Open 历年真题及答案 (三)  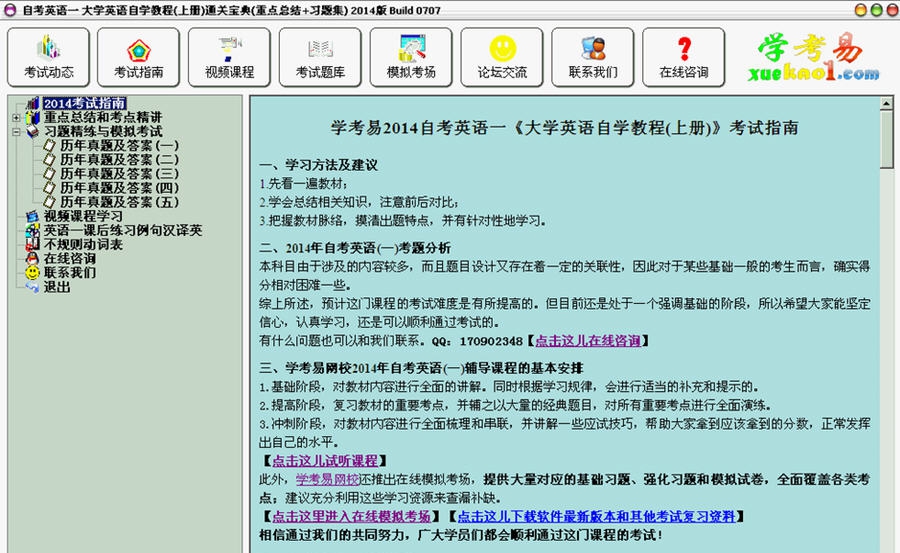pos(119,173)
